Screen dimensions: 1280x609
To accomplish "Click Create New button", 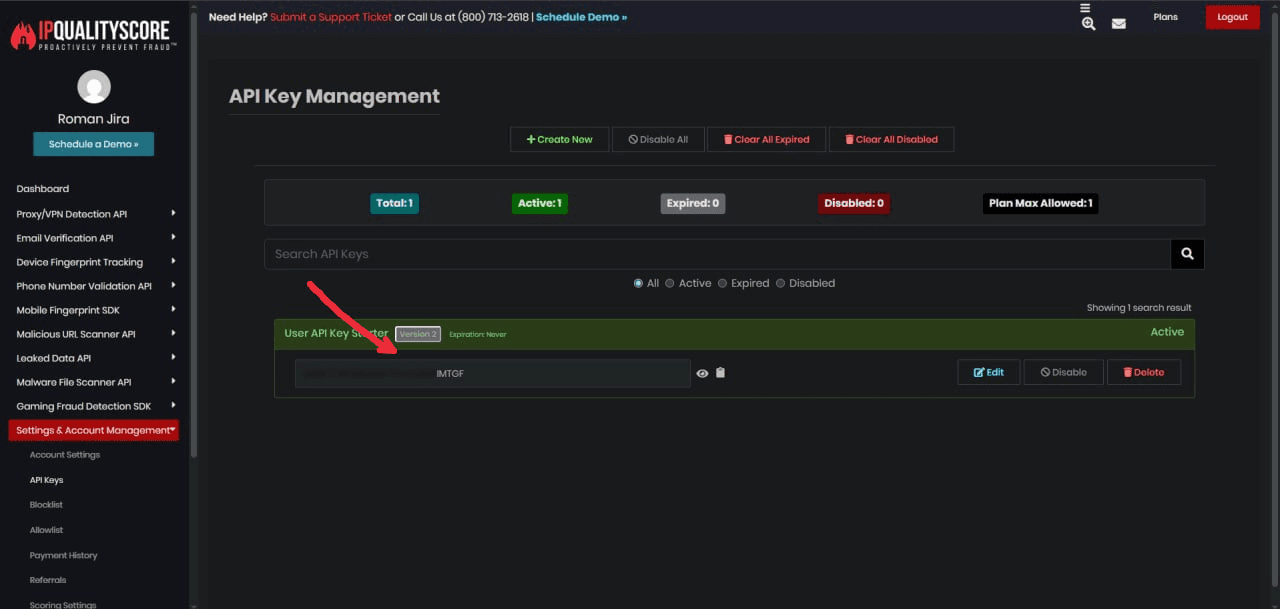I will (x=559, y=139).
